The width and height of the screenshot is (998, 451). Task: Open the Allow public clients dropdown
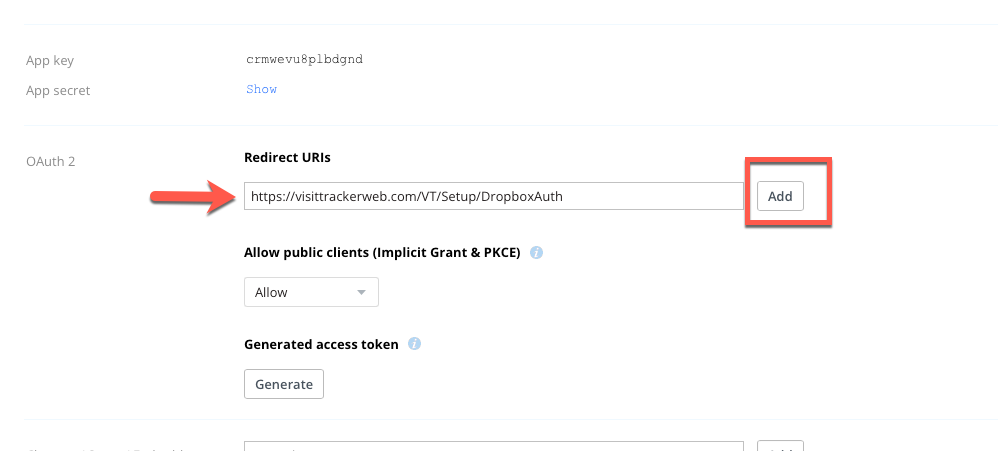click(x=311, y=293)
